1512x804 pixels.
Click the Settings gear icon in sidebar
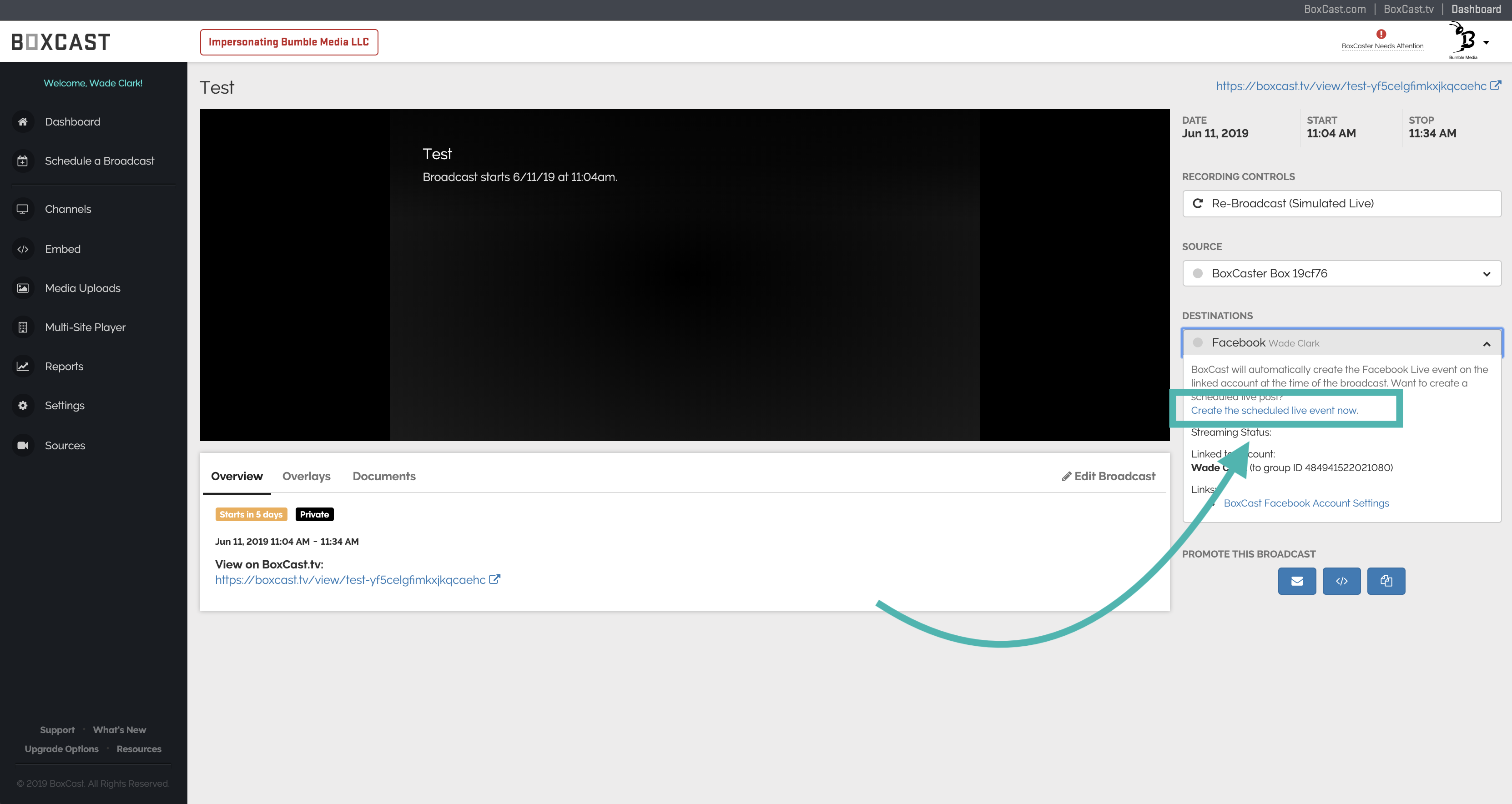pos(23,406)
